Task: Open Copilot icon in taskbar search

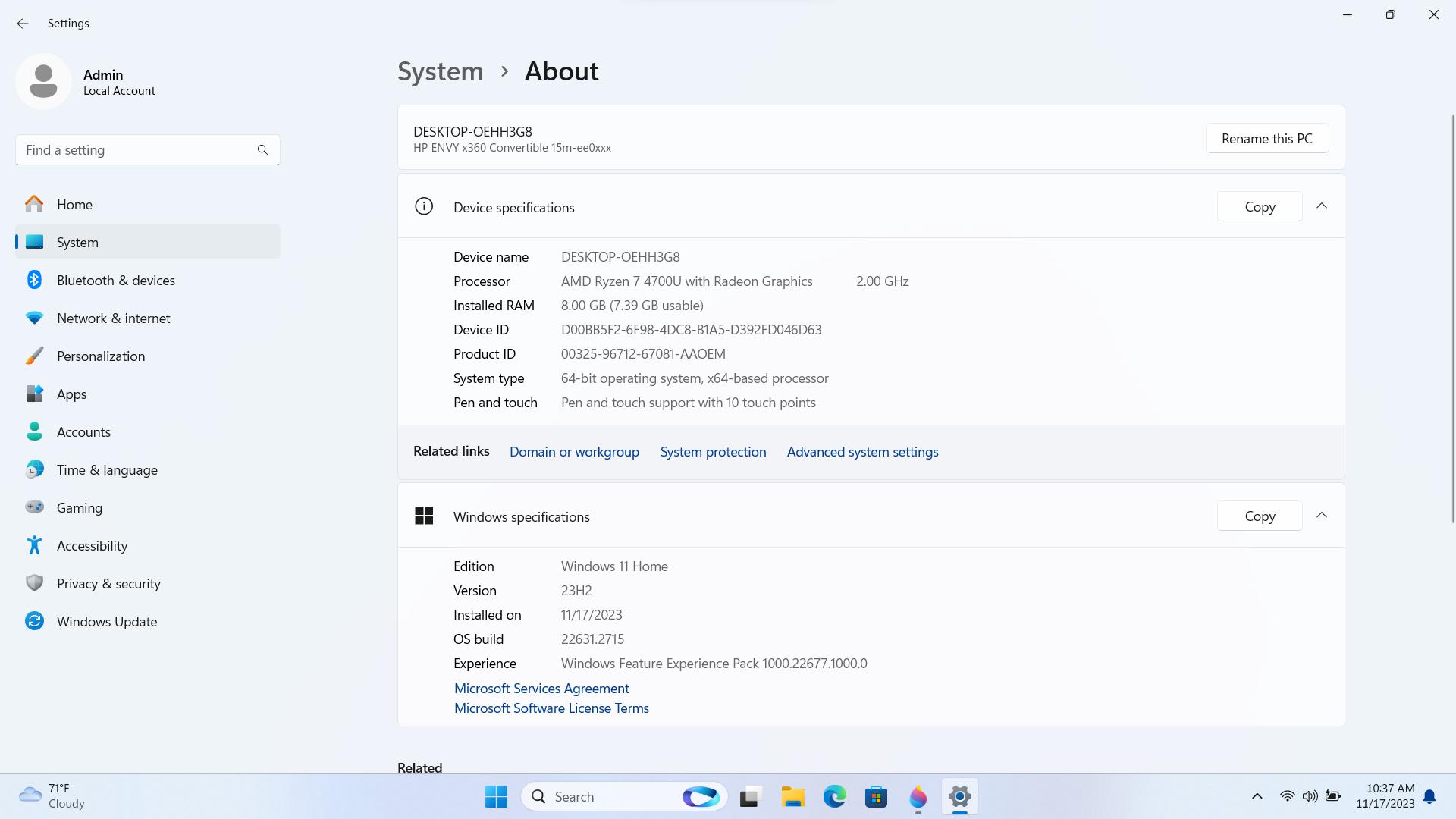Action: tap(701, 796)
